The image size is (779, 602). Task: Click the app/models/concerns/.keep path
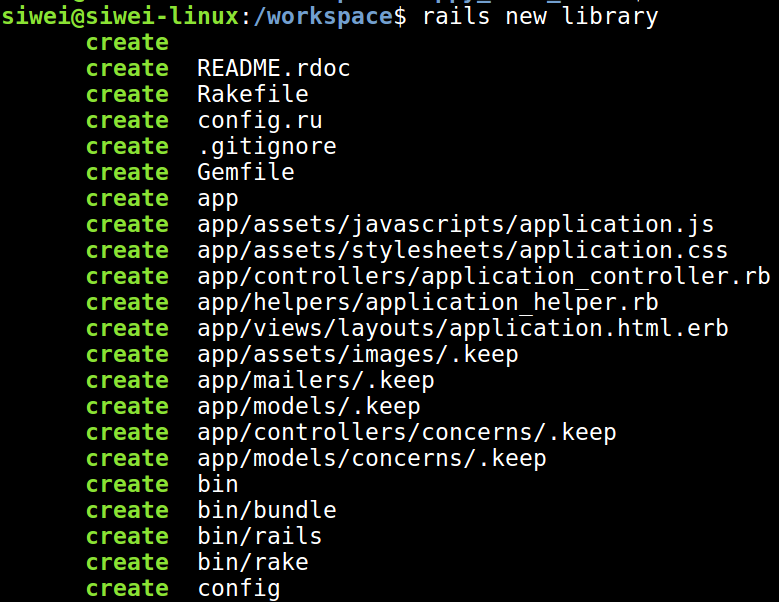pyautogui.click(x=372, y=459)
